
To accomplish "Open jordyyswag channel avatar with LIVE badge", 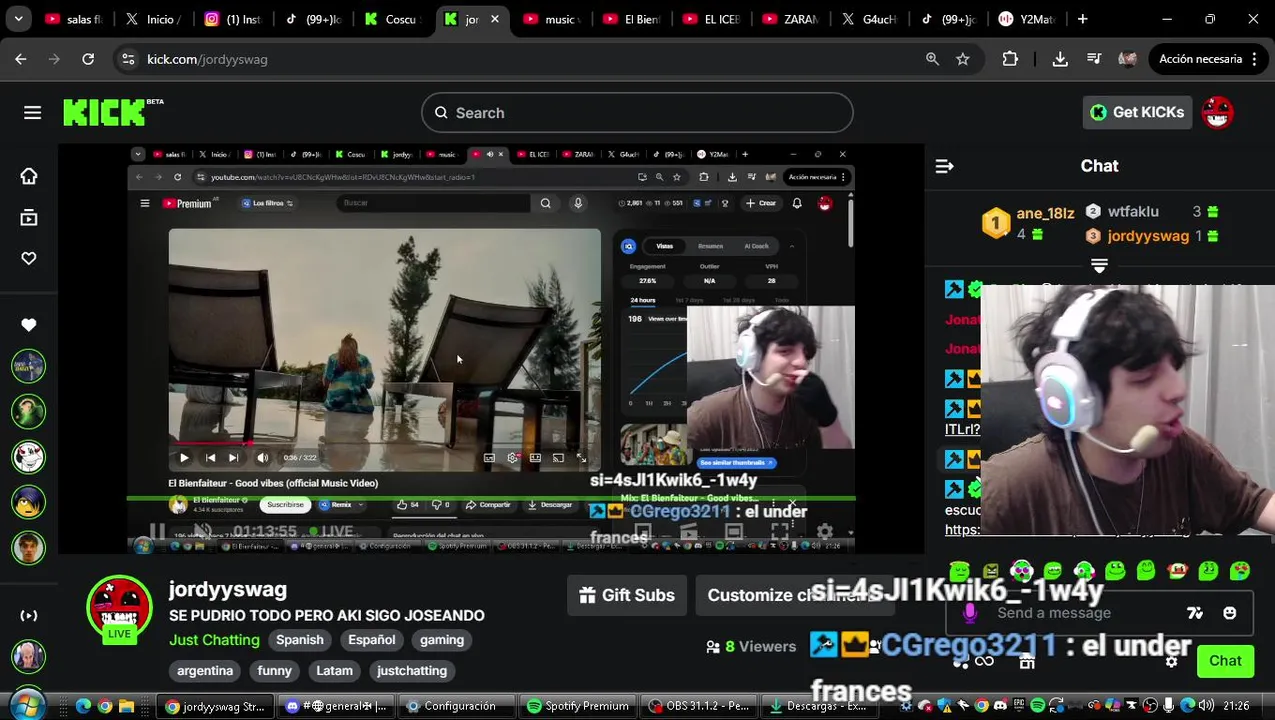I will pos(119,608).
